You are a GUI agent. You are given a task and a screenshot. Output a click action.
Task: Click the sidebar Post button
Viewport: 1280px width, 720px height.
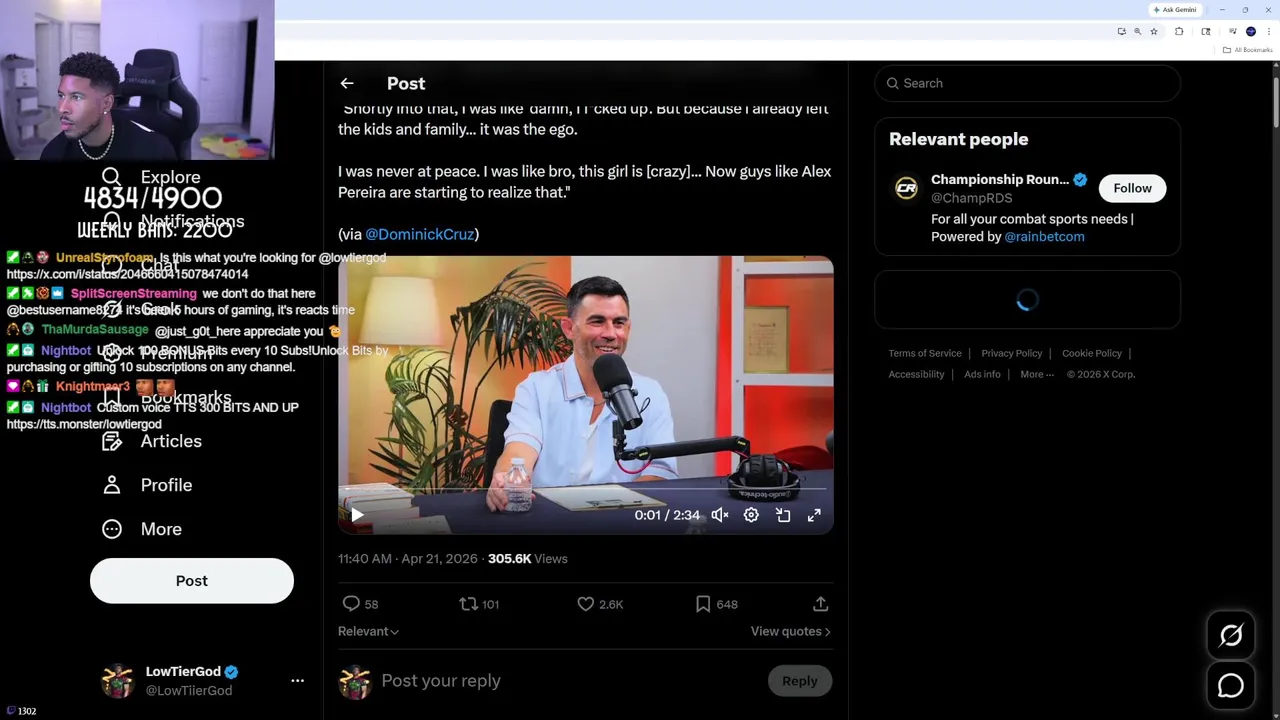[x=192, y=581]
